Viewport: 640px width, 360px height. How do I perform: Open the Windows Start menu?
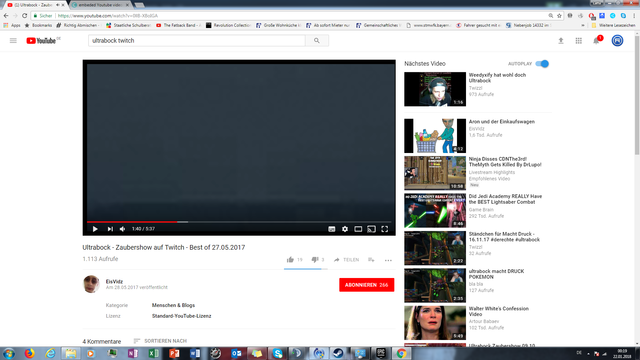click(9, 353)
